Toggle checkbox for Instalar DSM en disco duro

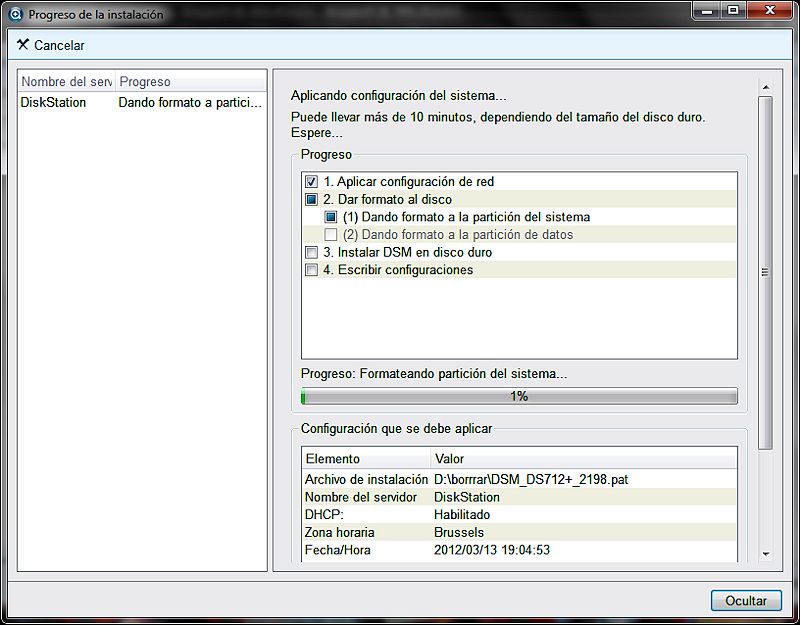tap(311, 252)
